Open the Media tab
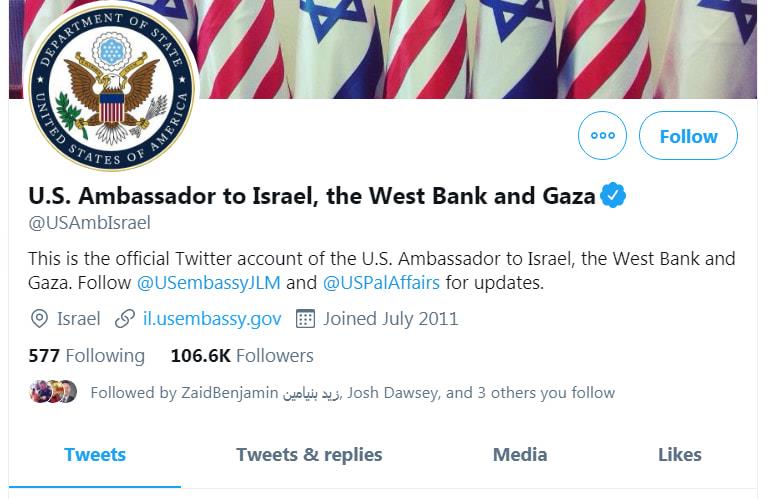The width and height of the screenshot is (769, 499). 520,455
